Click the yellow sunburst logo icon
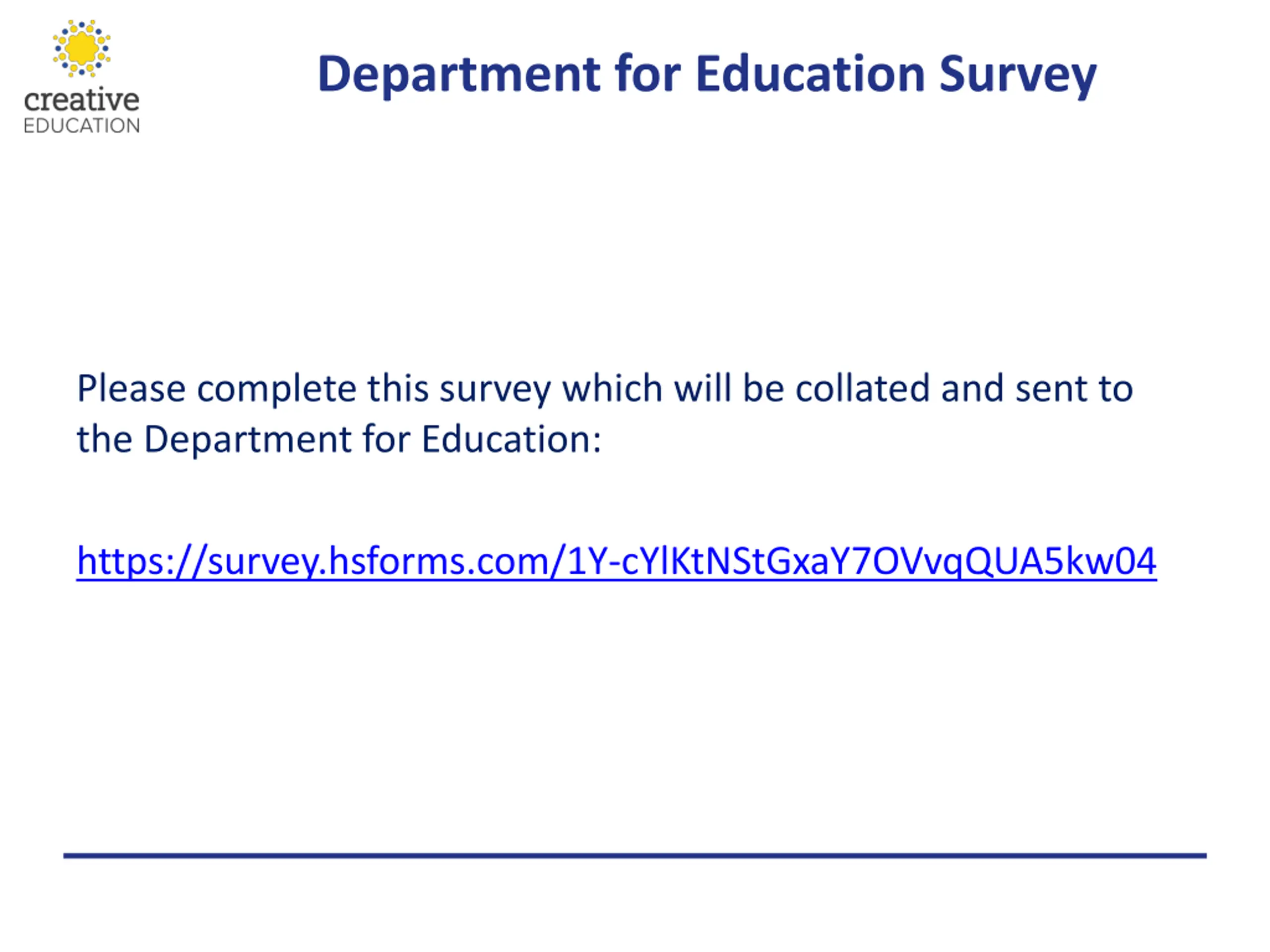Viewport: 1270px width, 952px height. 81,48
